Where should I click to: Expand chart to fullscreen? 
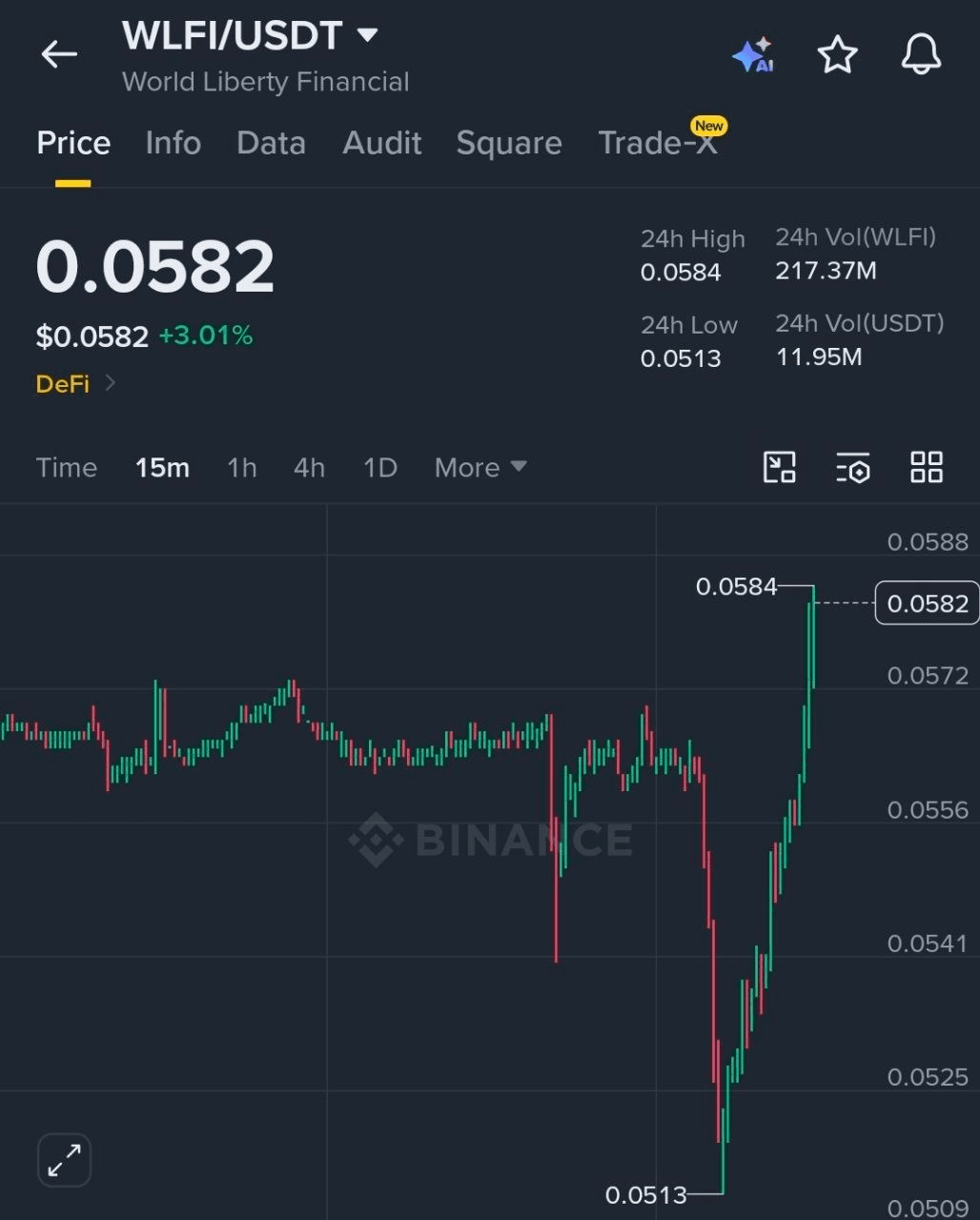pos(64,1160)
